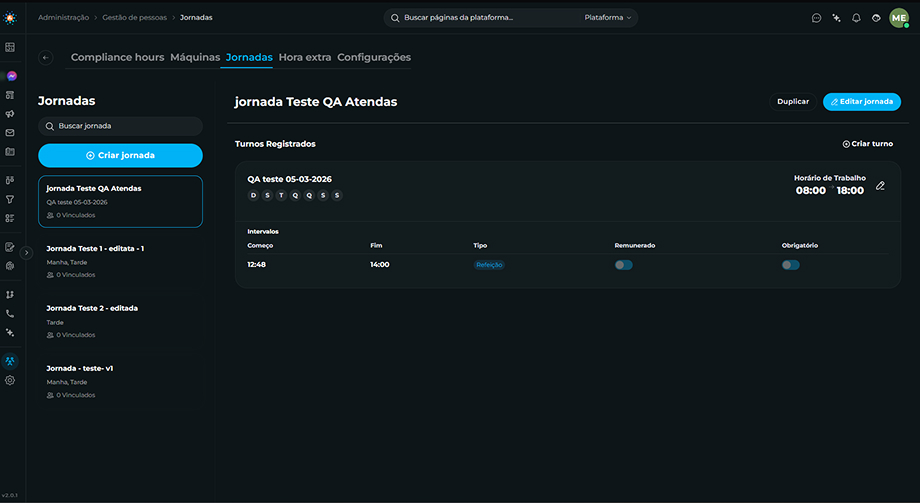Viewport: 920px width, 503px height.
Task: Click the QA teste 05-03-2026 shift title
Action: [x=289, y=179]
